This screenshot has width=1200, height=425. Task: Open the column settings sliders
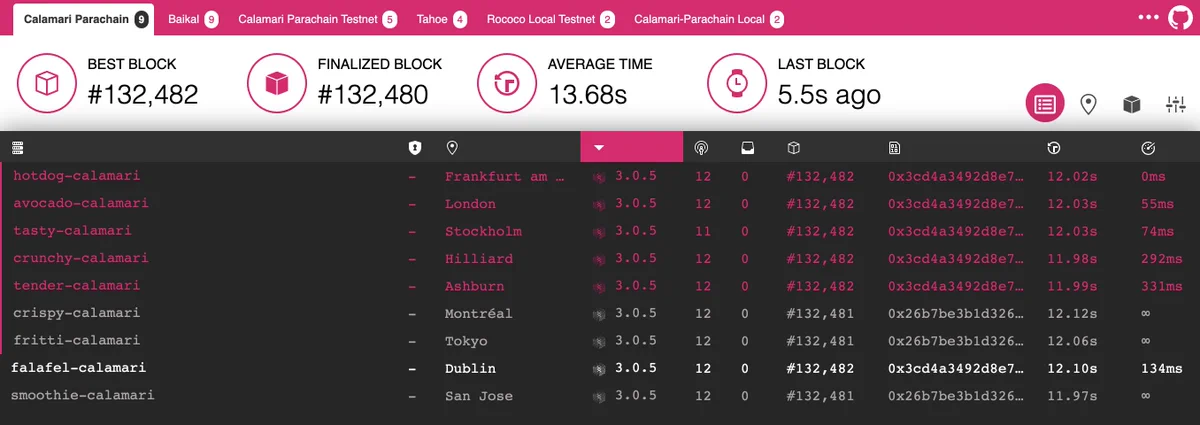point(1175,104)
